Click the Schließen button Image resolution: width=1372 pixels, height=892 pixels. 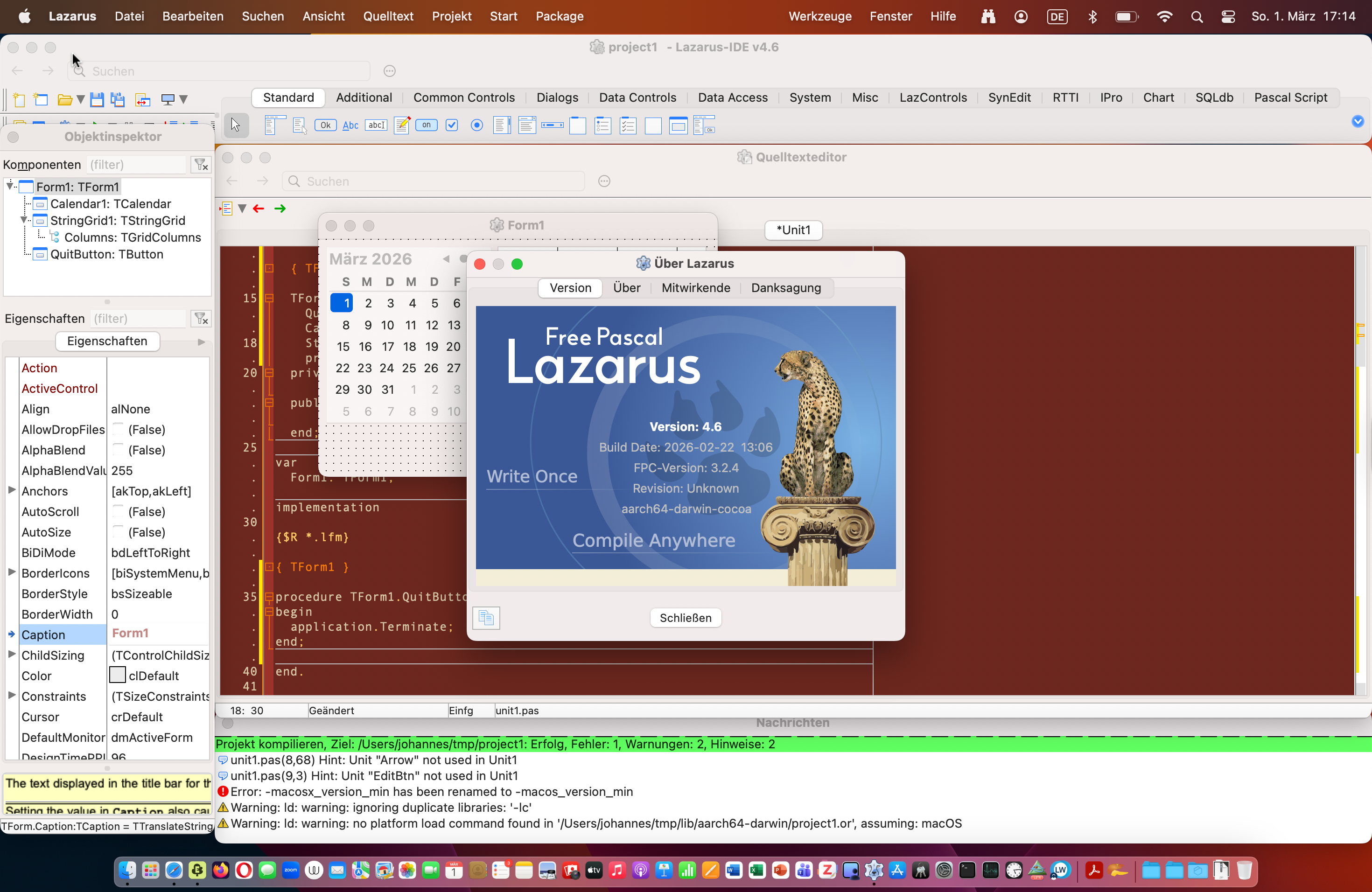click(685, 618)
